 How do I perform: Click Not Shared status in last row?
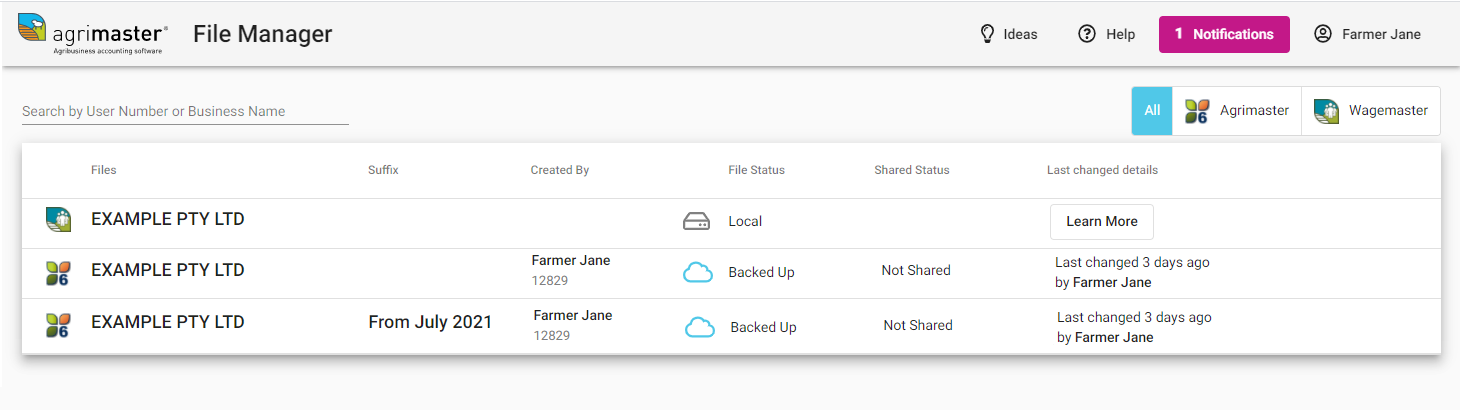(x=918, y=325)
